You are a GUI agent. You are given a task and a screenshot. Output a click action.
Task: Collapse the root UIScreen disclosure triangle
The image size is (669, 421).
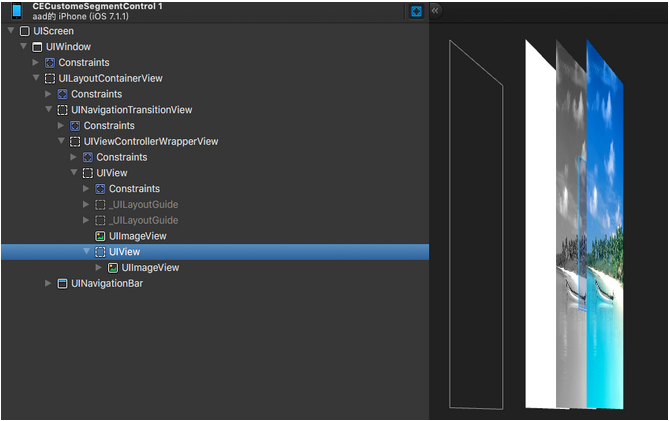coord(10,31)
